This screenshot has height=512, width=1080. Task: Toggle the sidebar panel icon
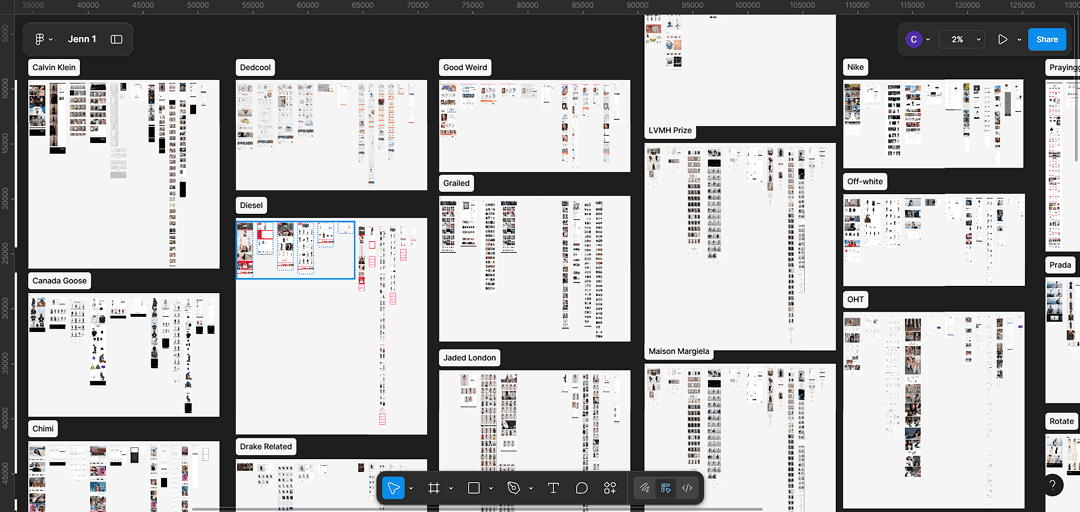click(x=116, y=39)
